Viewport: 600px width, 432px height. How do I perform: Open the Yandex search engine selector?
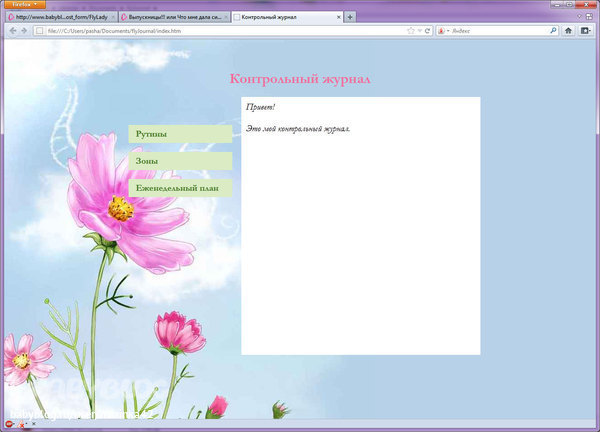(x=443, y=31)
